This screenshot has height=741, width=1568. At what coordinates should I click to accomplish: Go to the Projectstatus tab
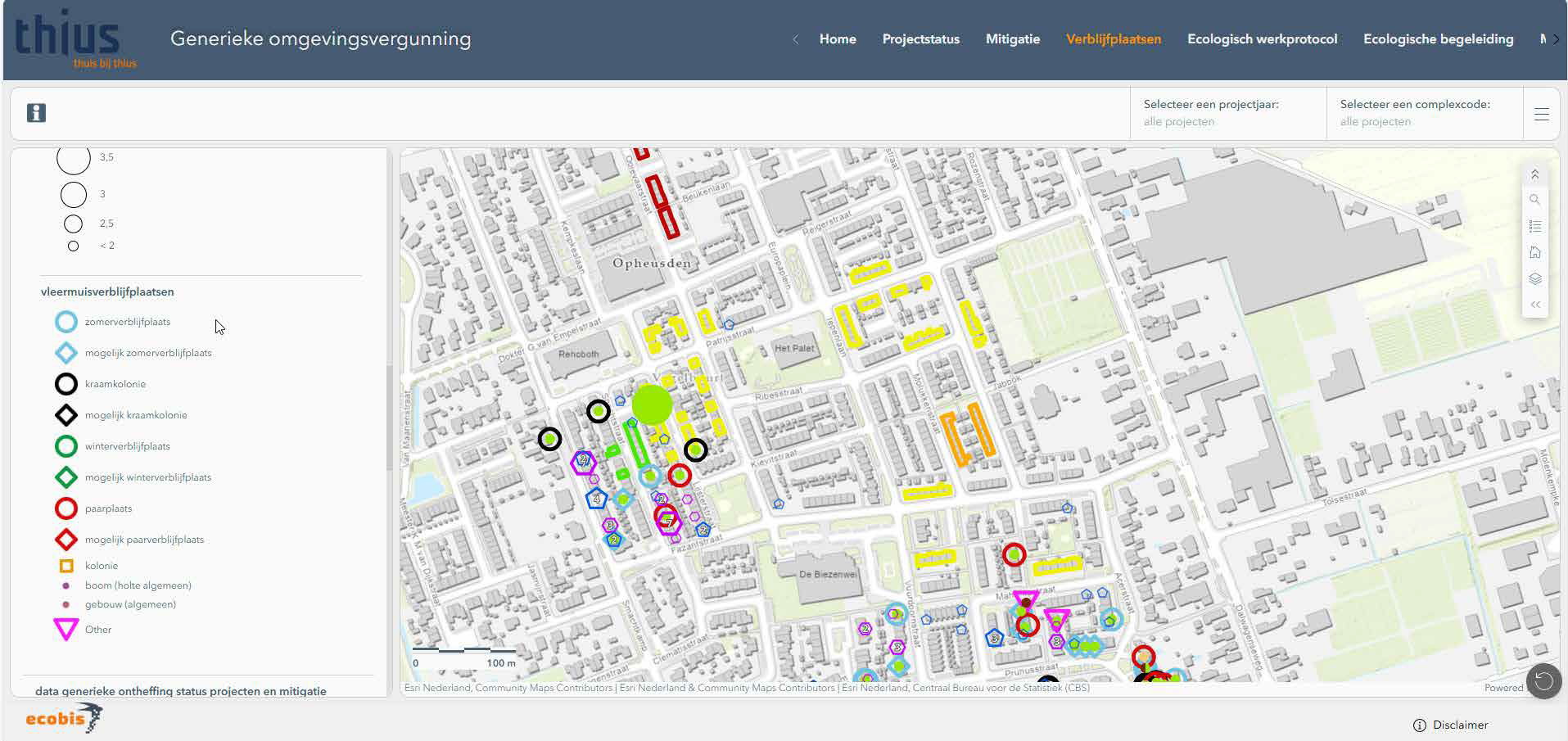(920, 38)
